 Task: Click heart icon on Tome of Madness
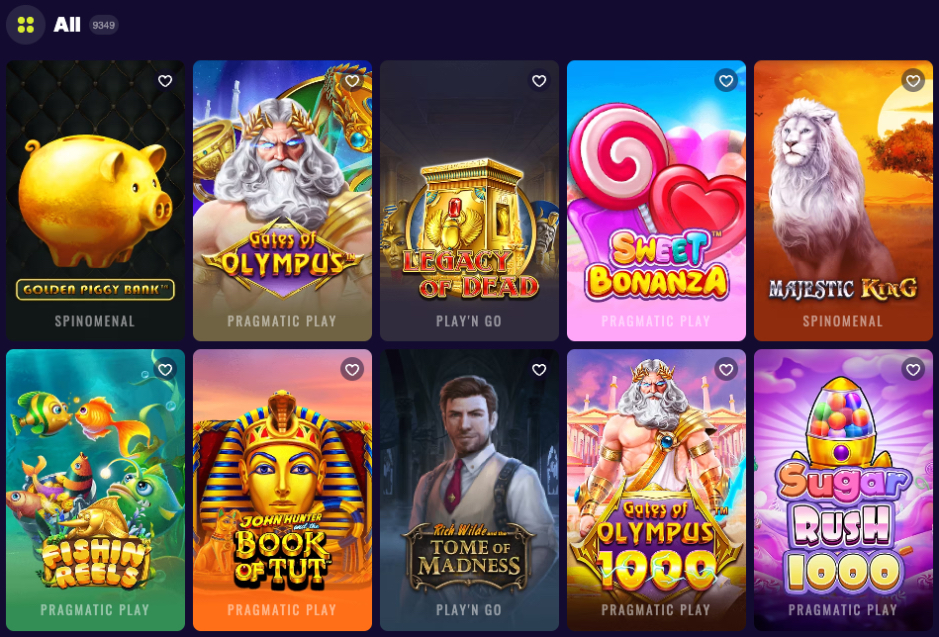pyautogui.click(x=539, y=370)
